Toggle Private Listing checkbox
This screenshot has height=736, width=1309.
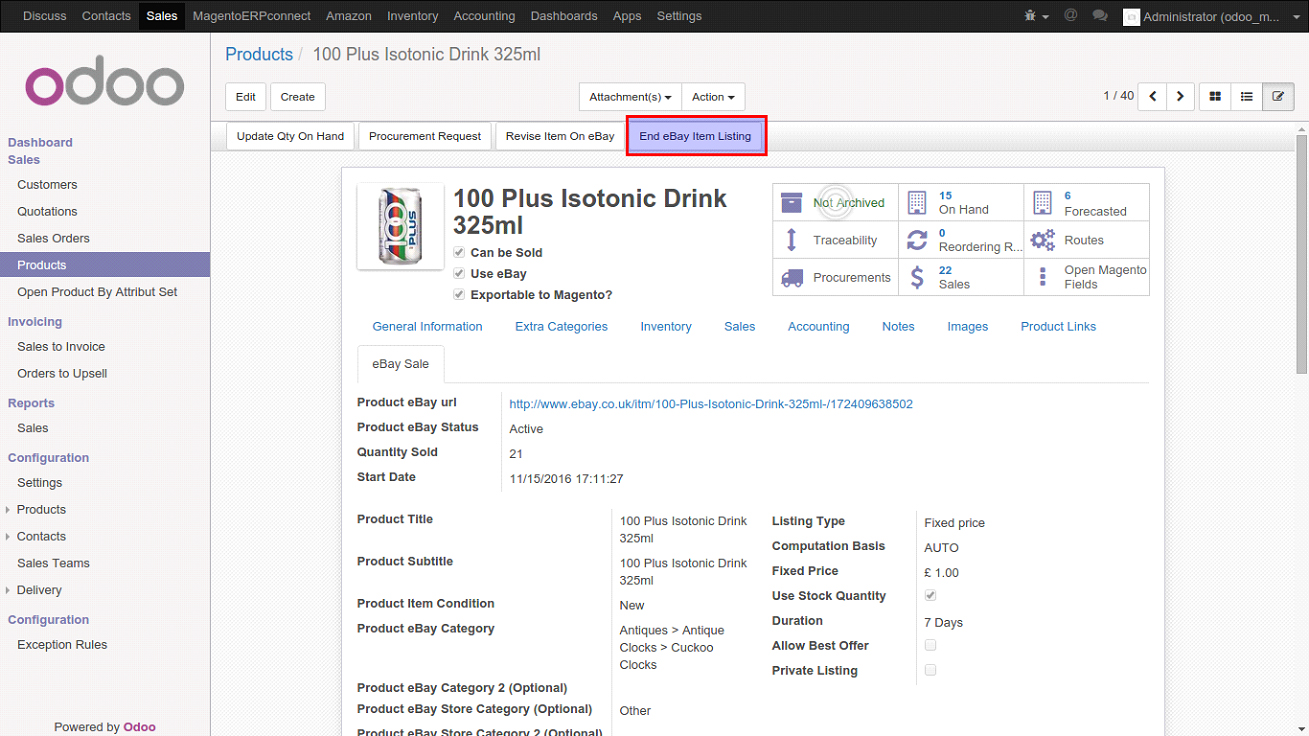tap(931, 671)
